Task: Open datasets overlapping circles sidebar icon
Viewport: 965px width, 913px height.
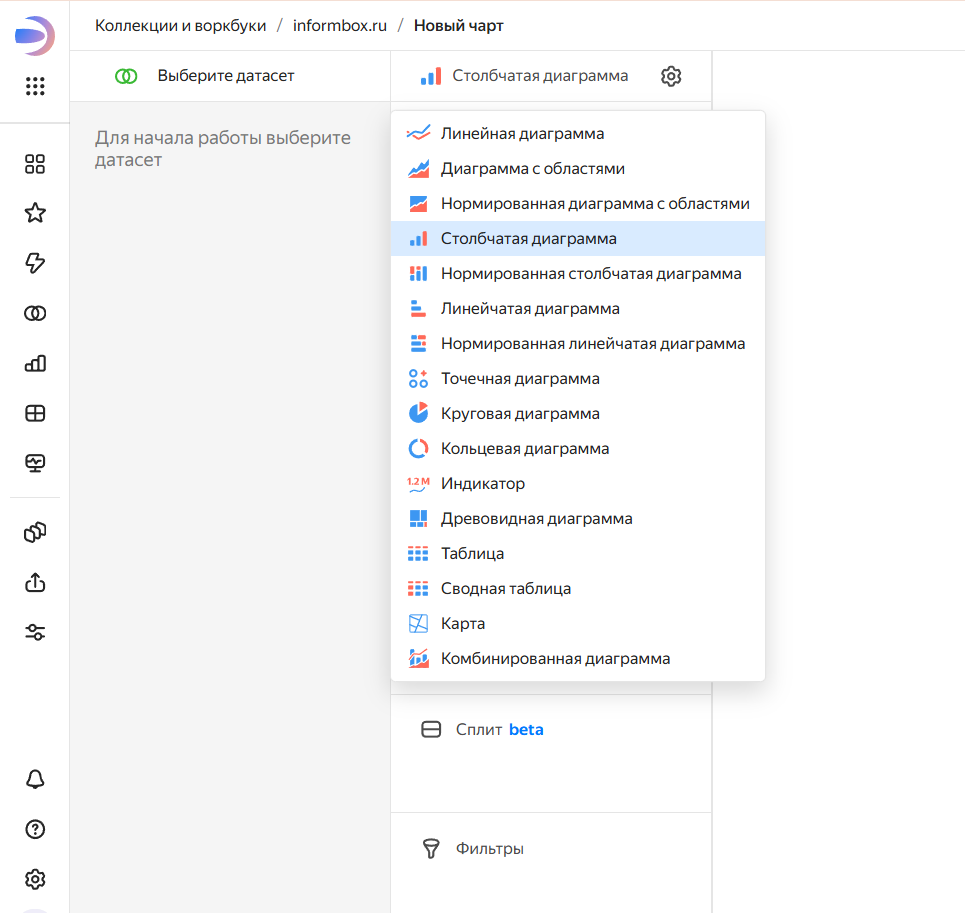Action: [x=35, y=314]
